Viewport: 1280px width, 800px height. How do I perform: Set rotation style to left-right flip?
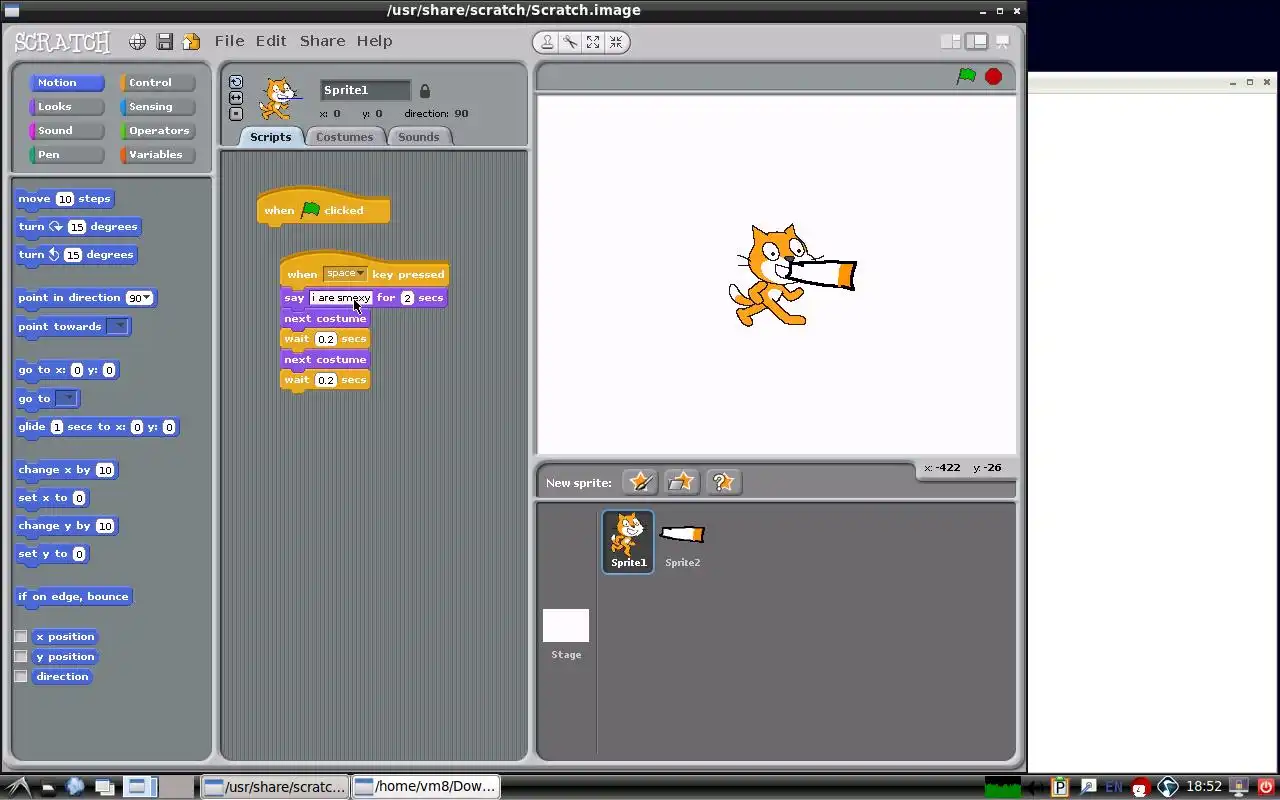point(236,98)
